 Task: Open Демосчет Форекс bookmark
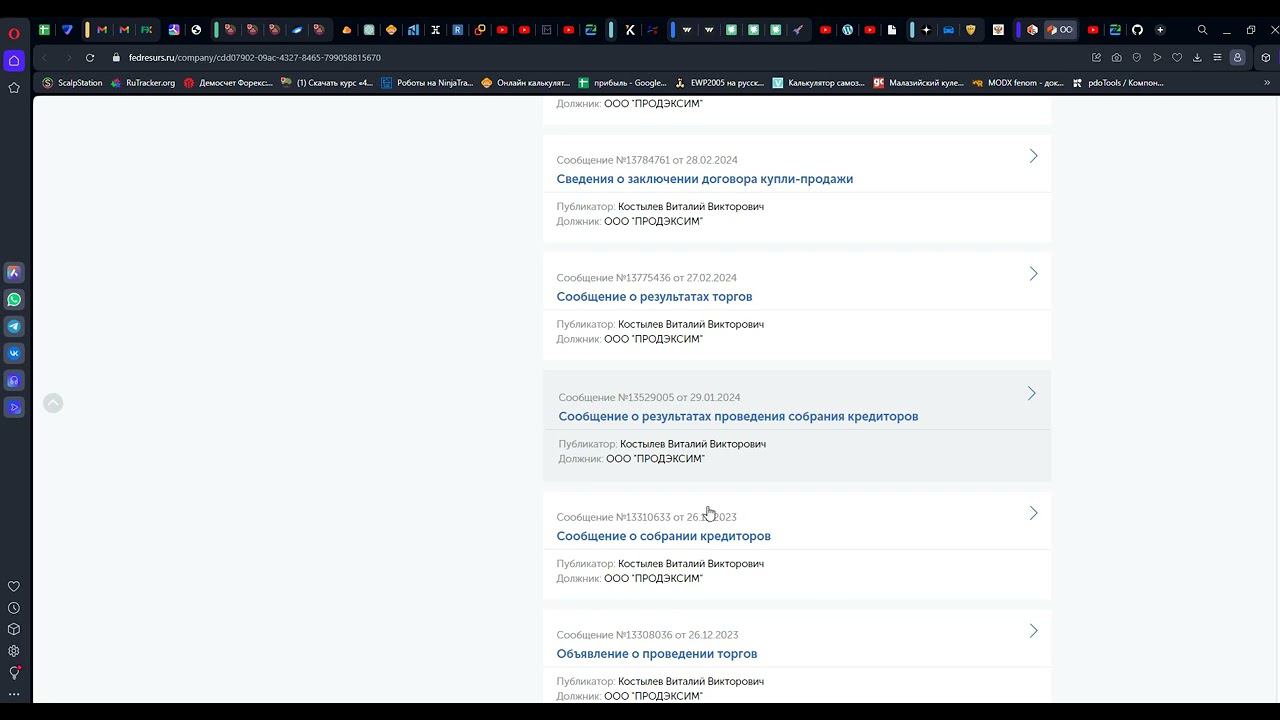228,83
